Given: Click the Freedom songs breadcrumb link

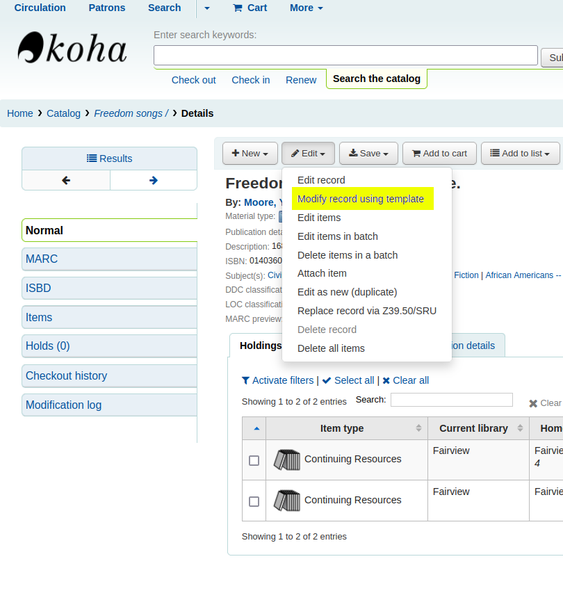Looking at the screenshot, I should pos(131,114).
